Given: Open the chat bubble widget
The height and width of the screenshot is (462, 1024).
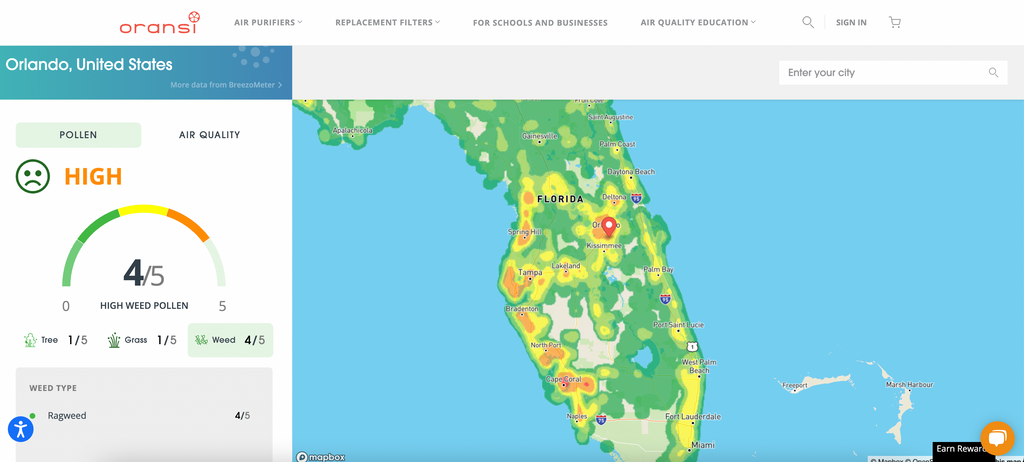Looking at the screenshot, I should click(x=996, y=438).
